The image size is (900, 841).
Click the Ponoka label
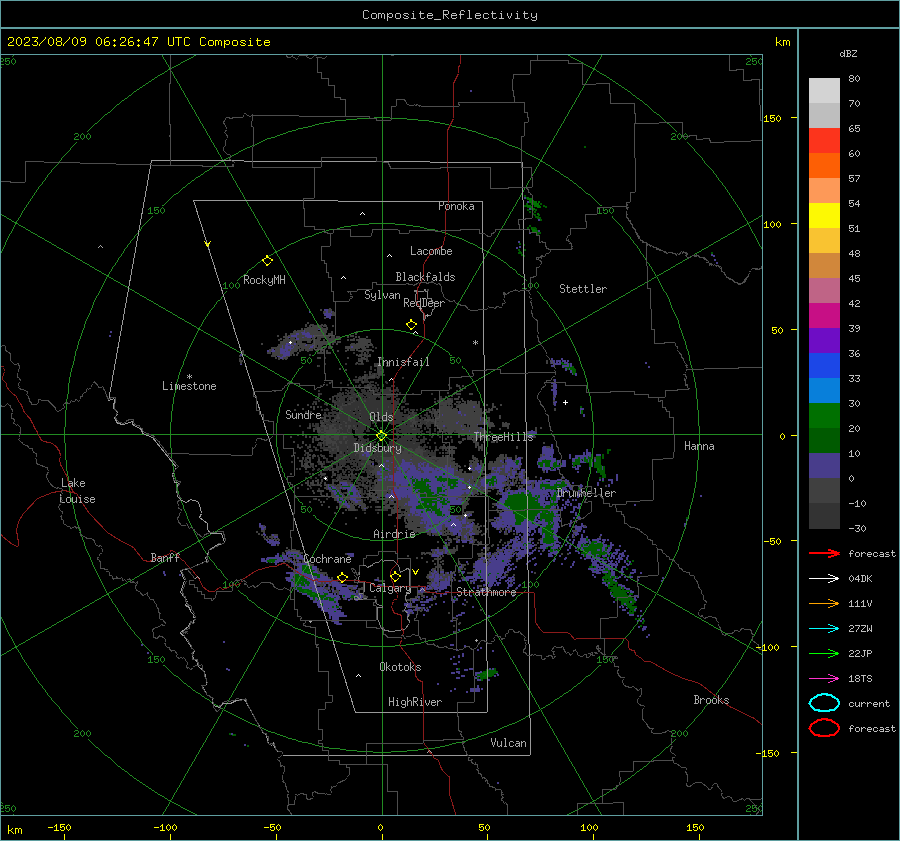(456, 206)
